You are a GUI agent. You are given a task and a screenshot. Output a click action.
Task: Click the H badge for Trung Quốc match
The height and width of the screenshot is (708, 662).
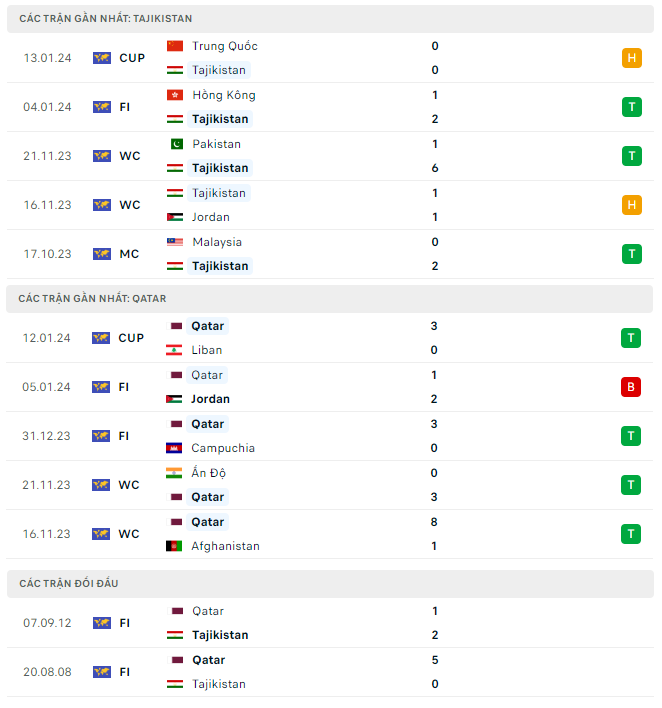(x=630, y=58)
